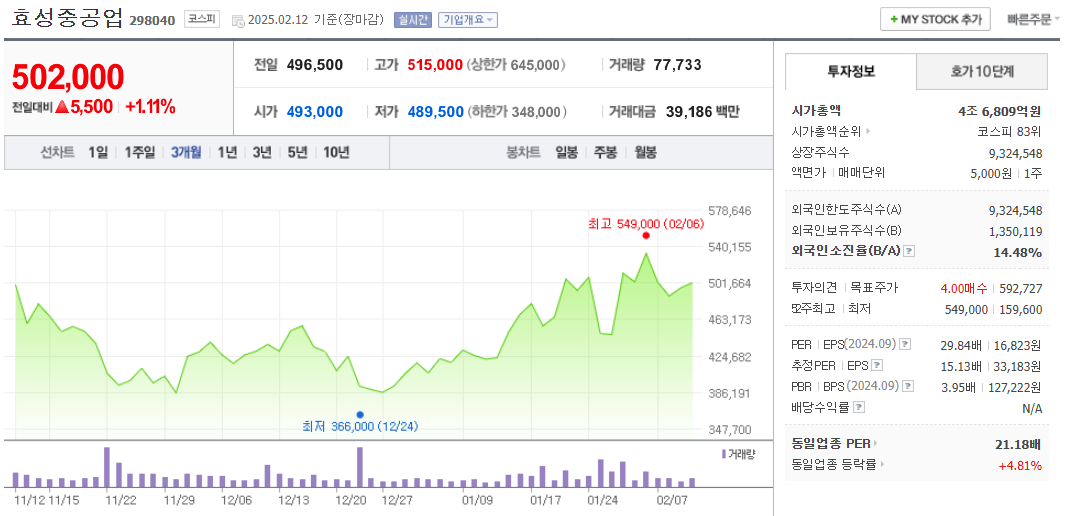Click the 시가 value 493,000
1068x516 pixels.
coord(315,112)
